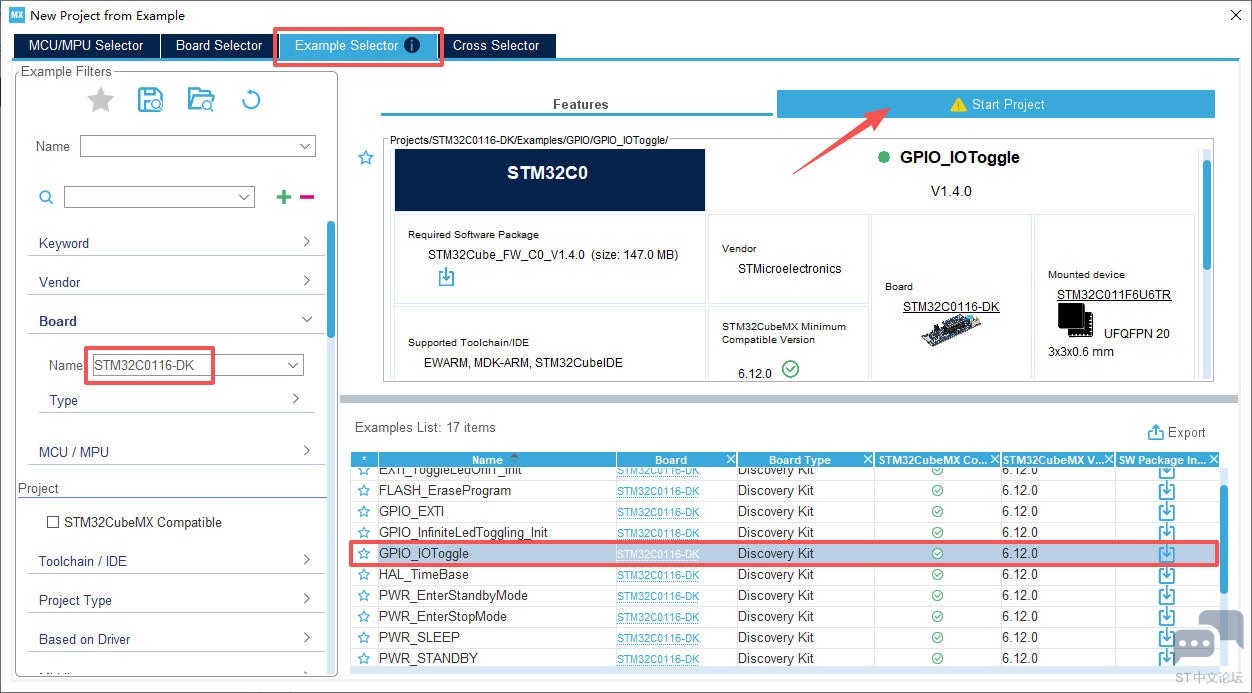Star the PWR_SLEEP example
The image size is (1252, 693).
(364, 638)
